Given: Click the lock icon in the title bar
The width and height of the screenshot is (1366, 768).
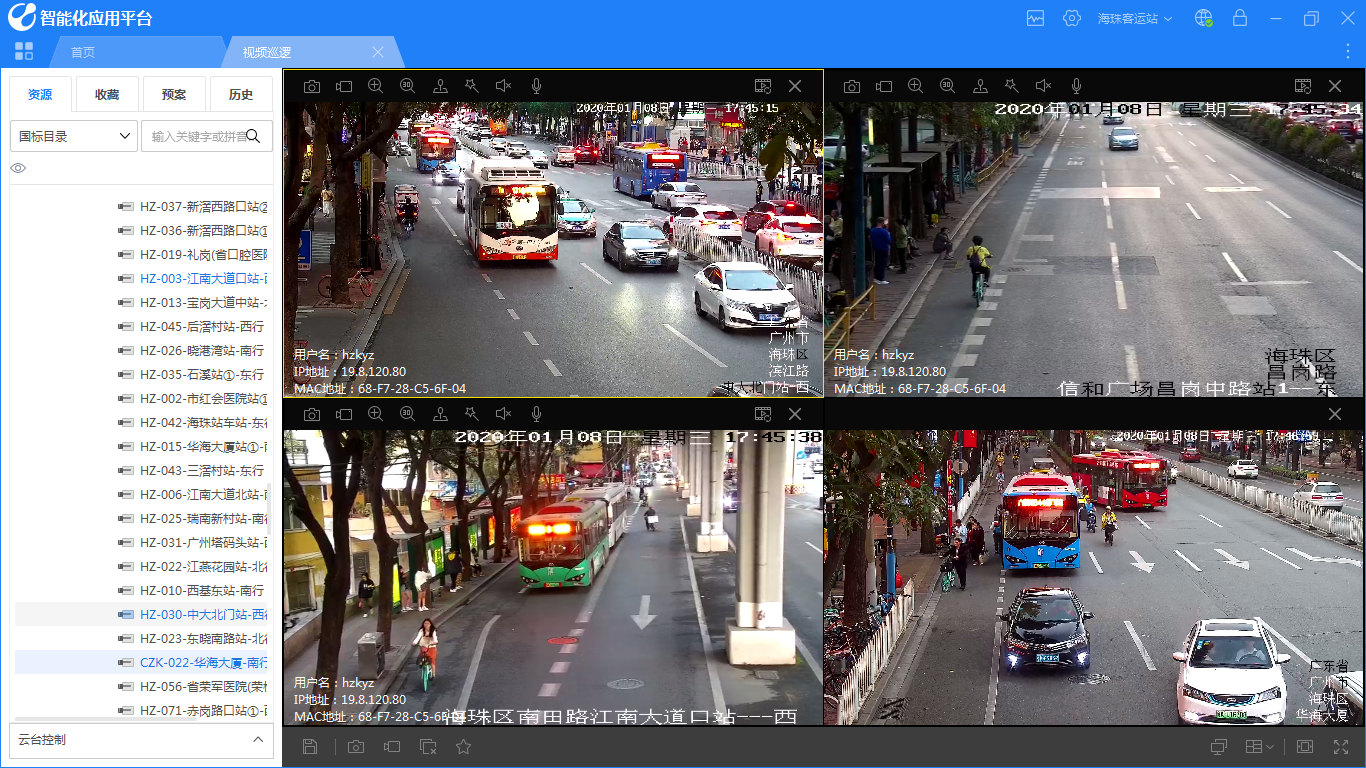Looking at the screenshot, I should pyautogui.click(x=1240, y=18).
